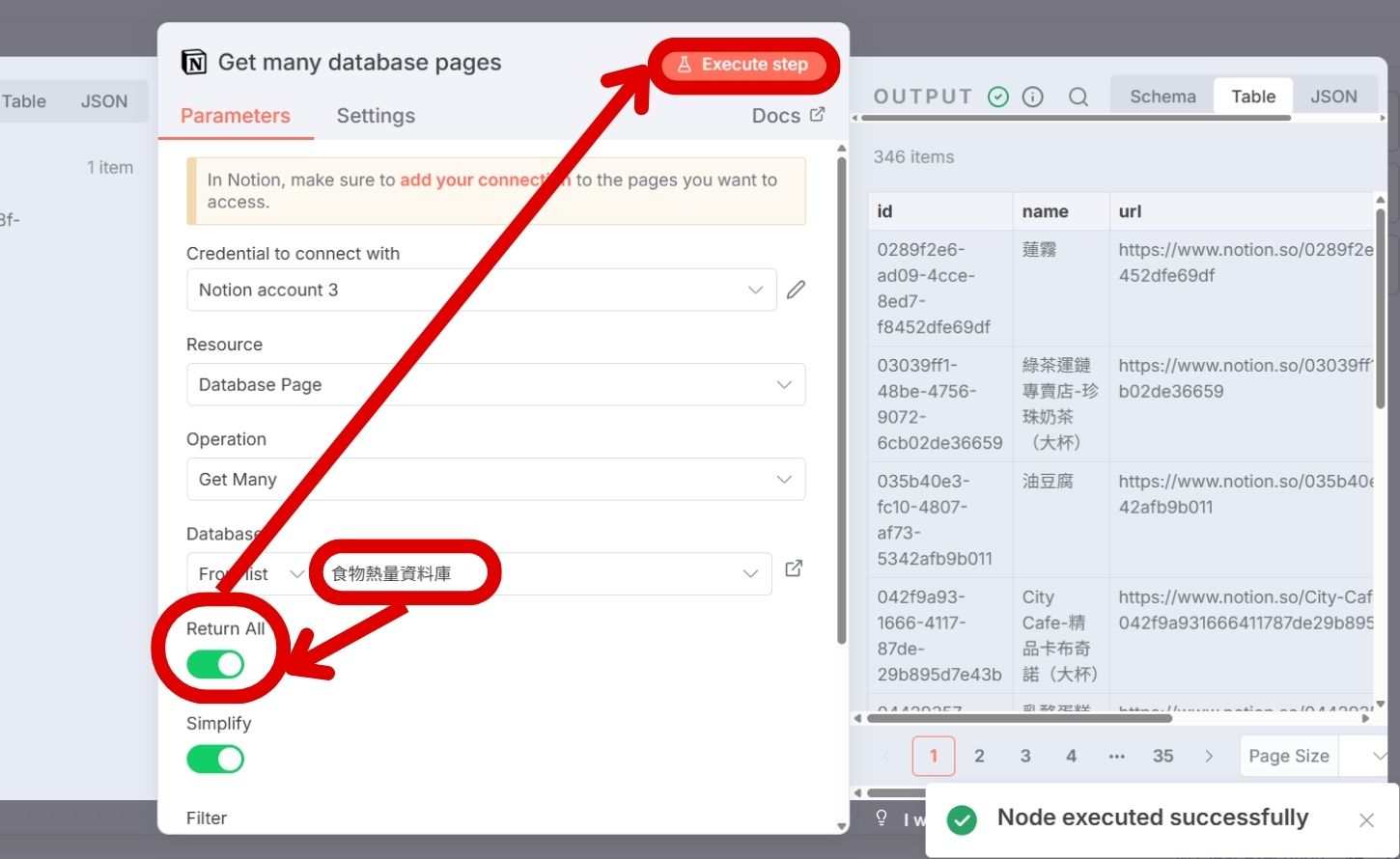Open the Docs link

coord(788,116)
